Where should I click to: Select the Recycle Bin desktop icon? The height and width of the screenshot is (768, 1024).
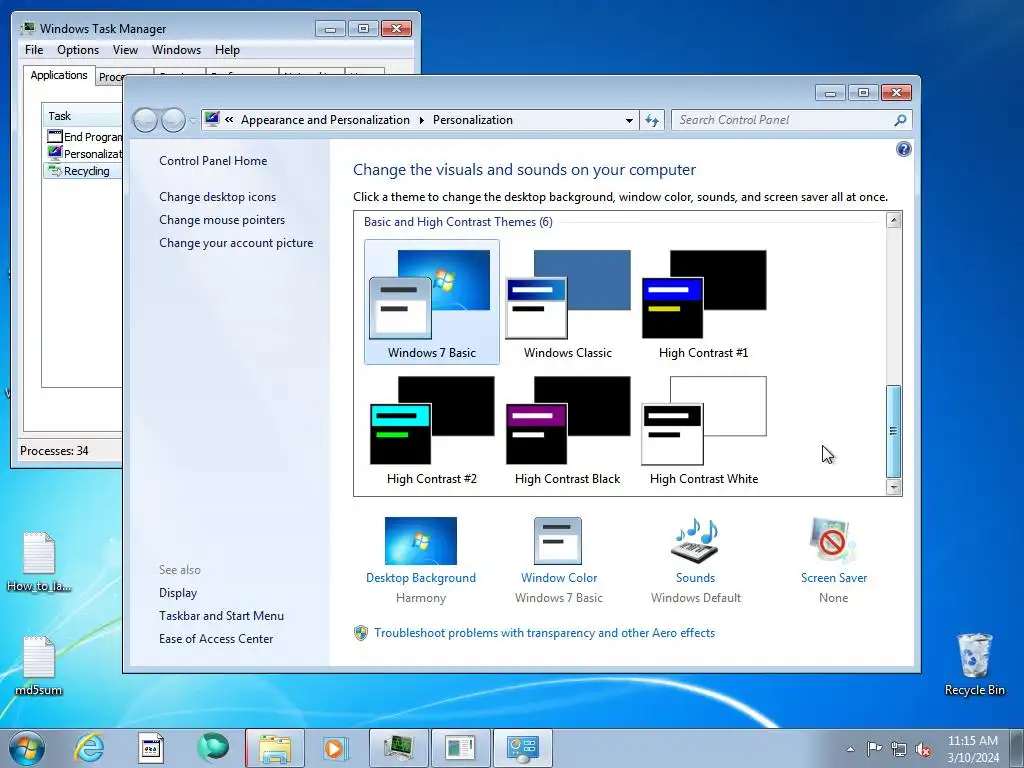pyautogui.click(x=974, y=665)
